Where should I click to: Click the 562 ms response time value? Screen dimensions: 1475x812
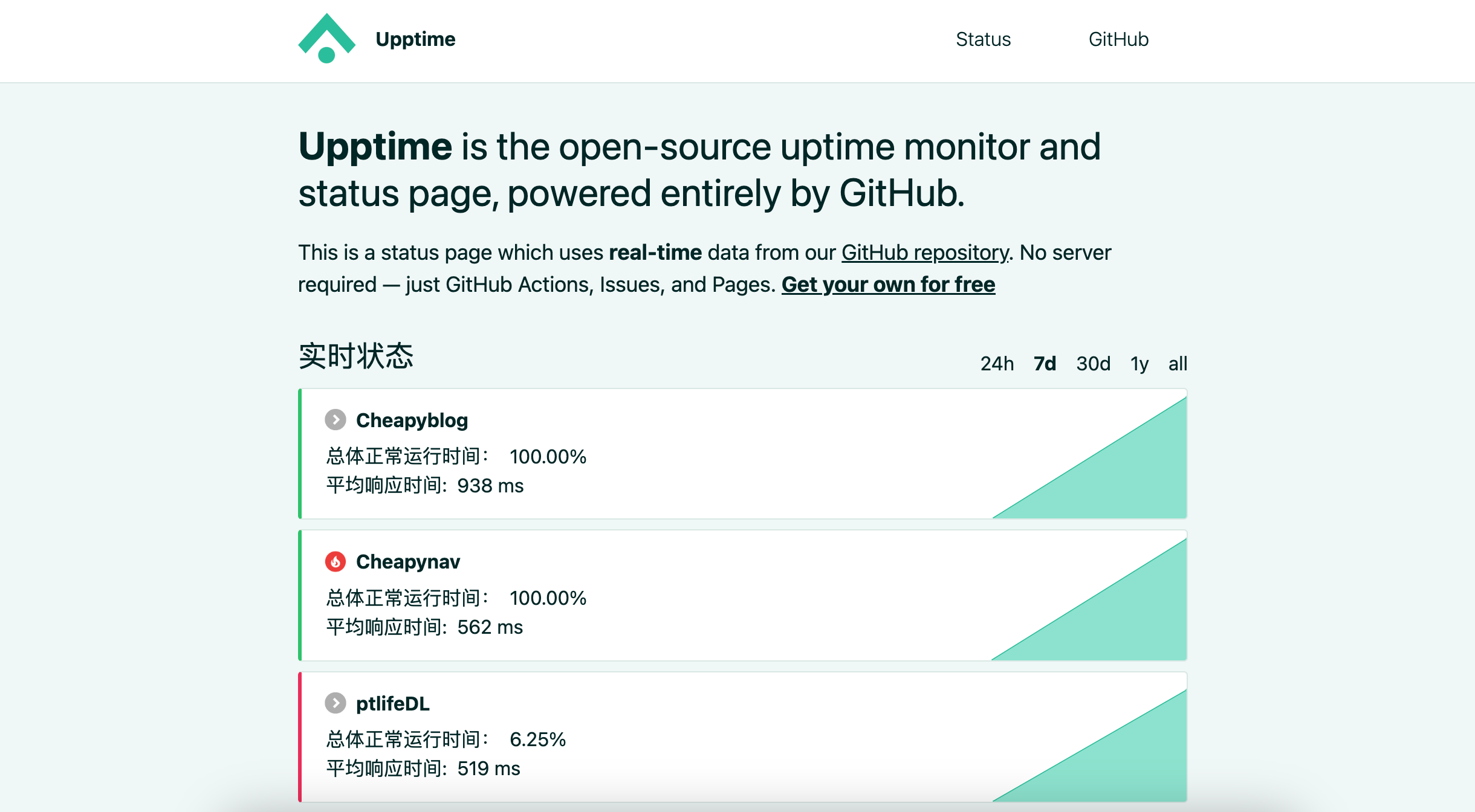[490, 627]
